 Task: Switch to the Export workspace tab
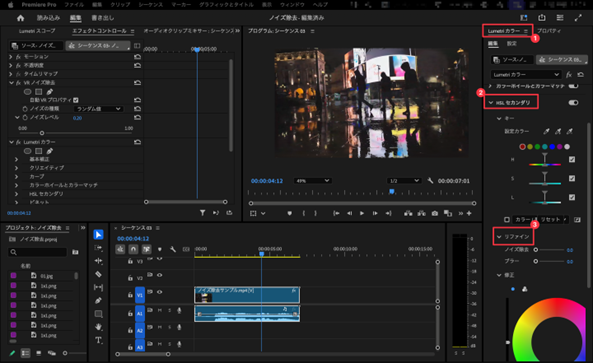click(x=102, y=18)
